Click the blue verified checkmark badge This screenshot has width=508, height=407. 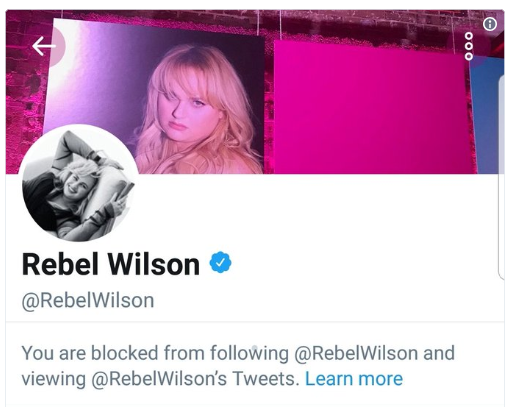[220, 263]
